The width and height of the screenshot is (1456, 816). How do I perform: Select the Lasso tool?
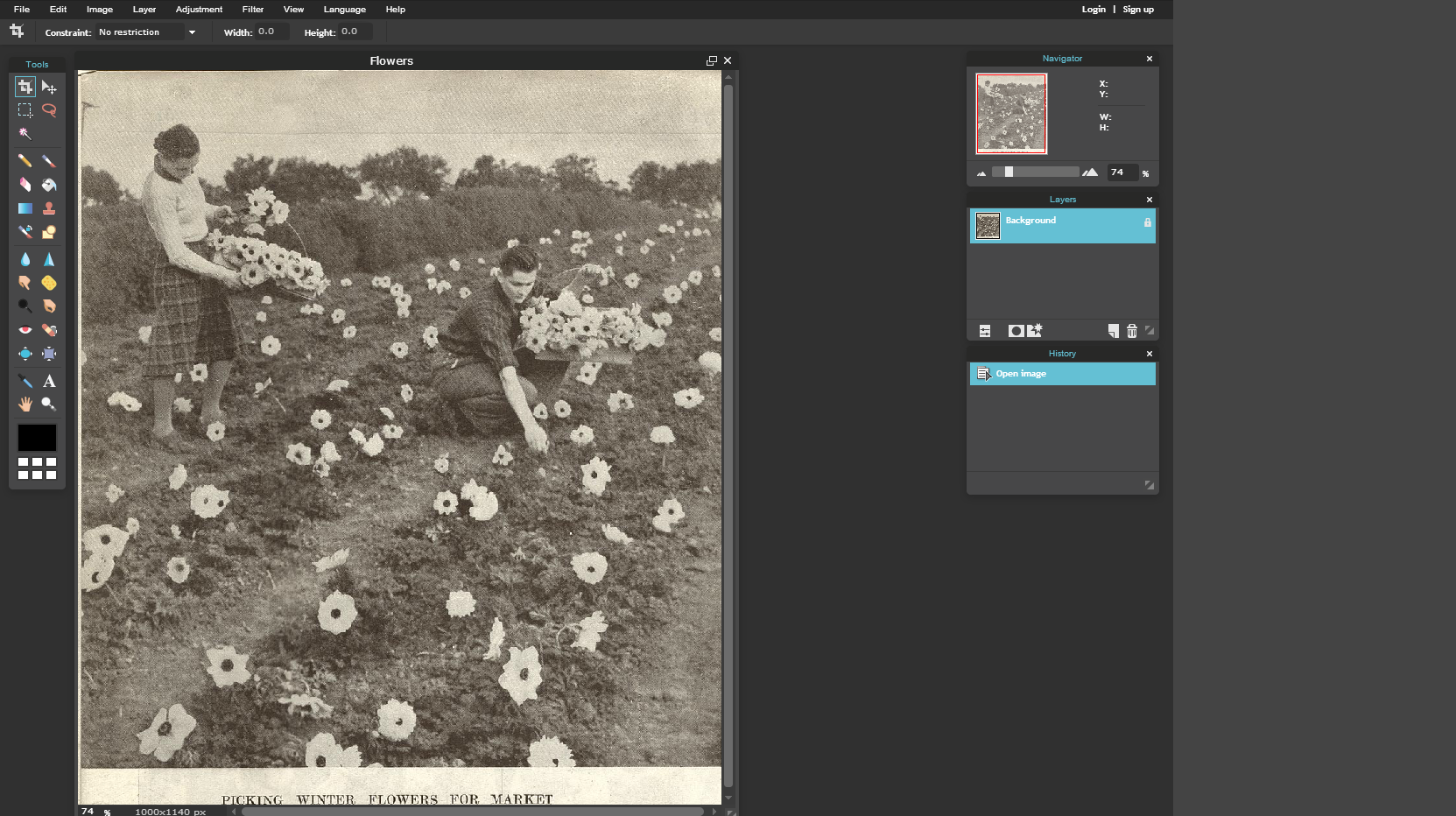[x=49, y=110]
